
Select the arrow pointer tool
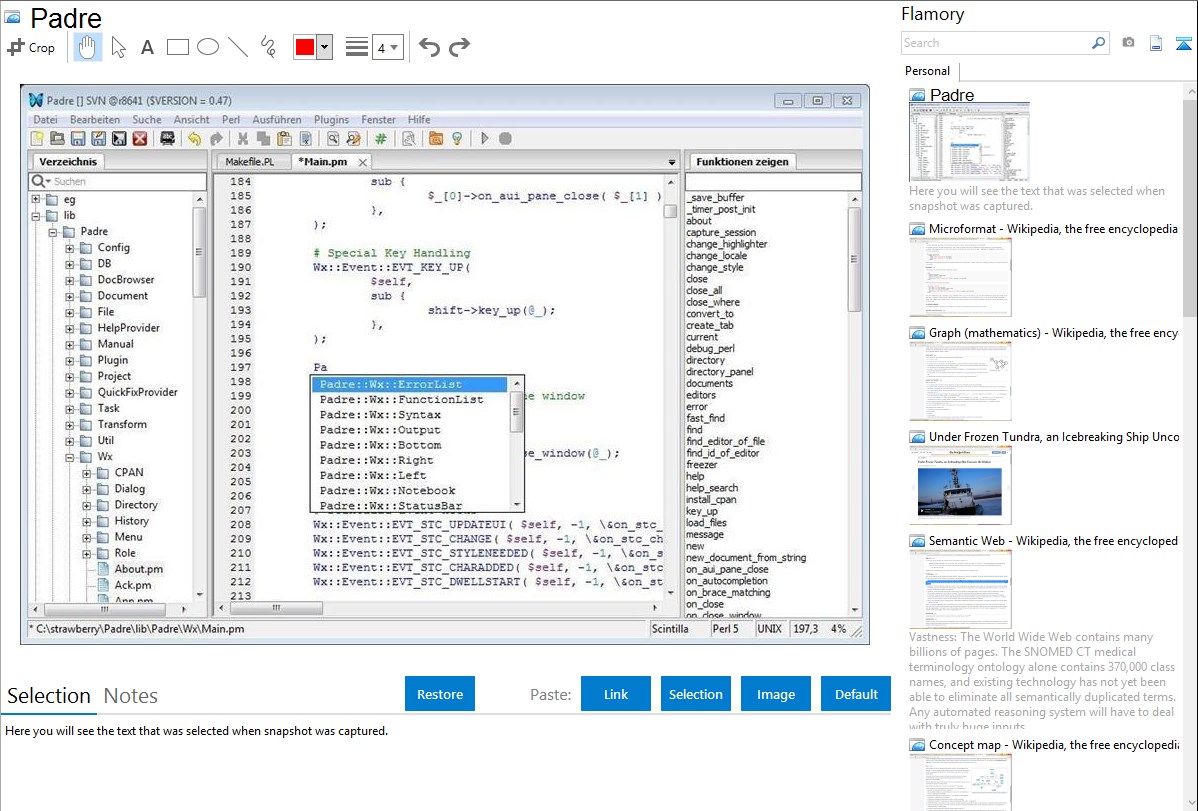coord(119,47)
